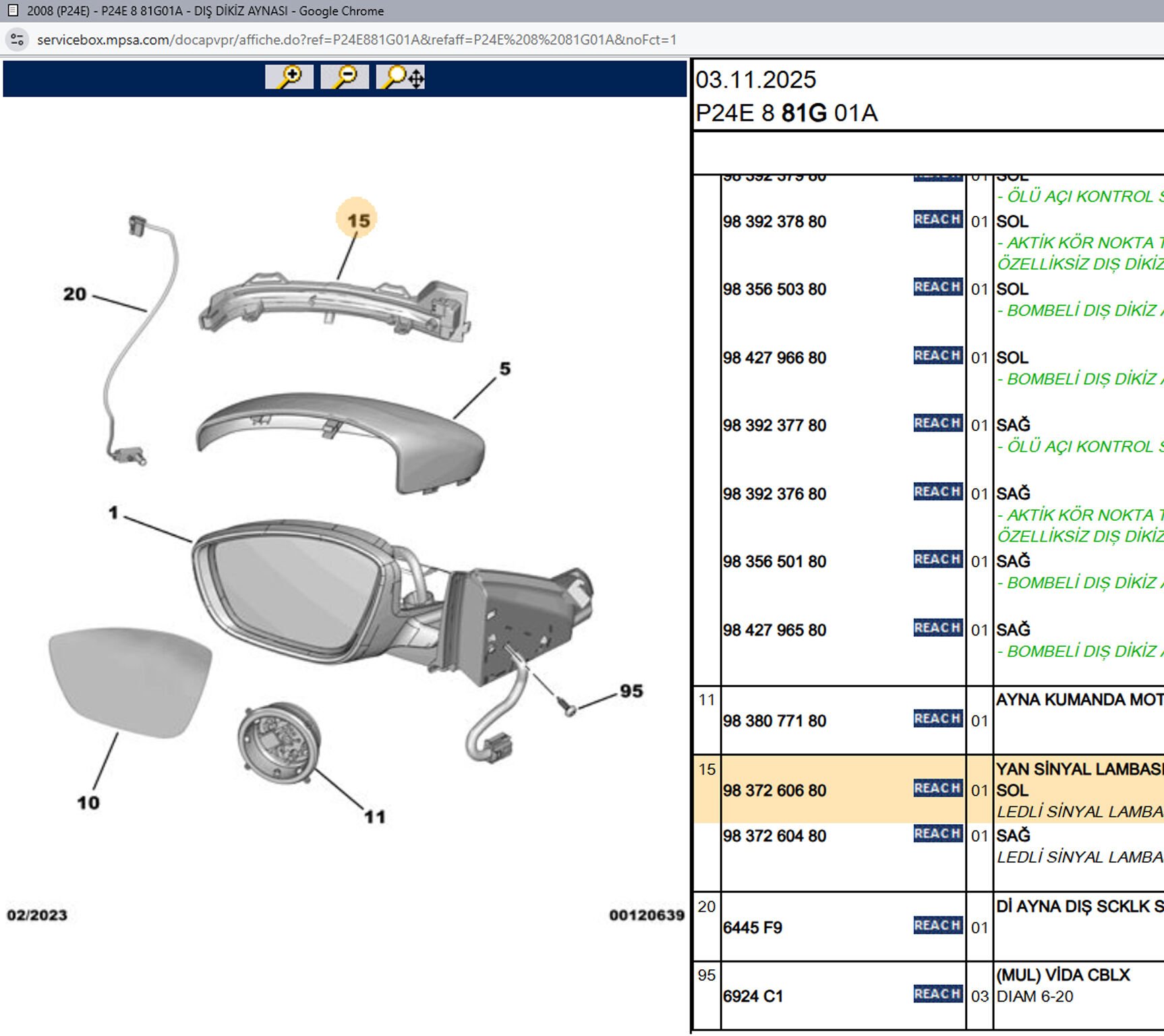Select callout 95 beside the screw
The image size is (1164, 1036).
pos(631,691)
